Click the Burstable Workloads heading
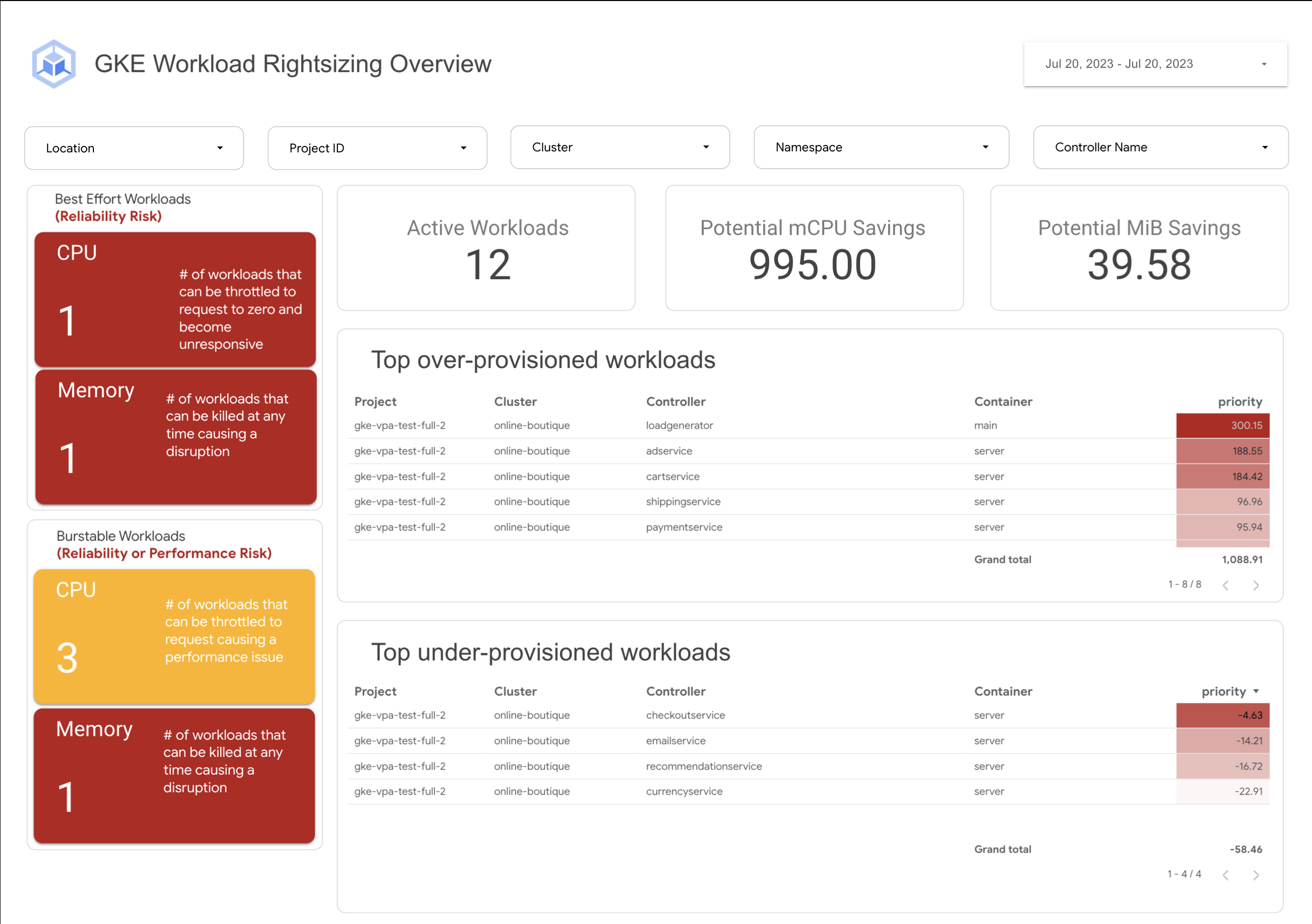Viewport: 1312px width, 924px height. click(x=120, y=536)
